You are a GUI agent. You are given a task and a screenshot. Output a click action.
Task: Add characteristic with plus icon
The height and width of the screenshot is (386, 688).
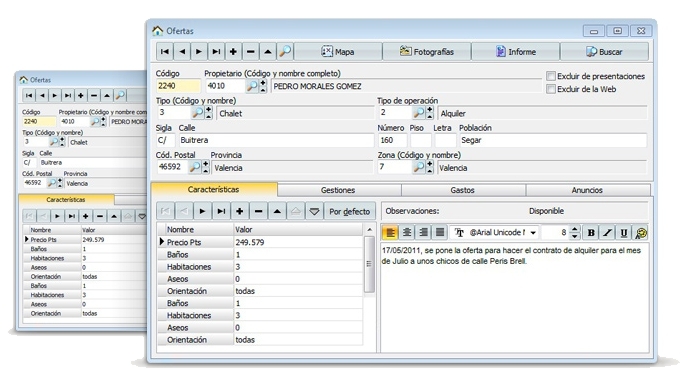240,211
